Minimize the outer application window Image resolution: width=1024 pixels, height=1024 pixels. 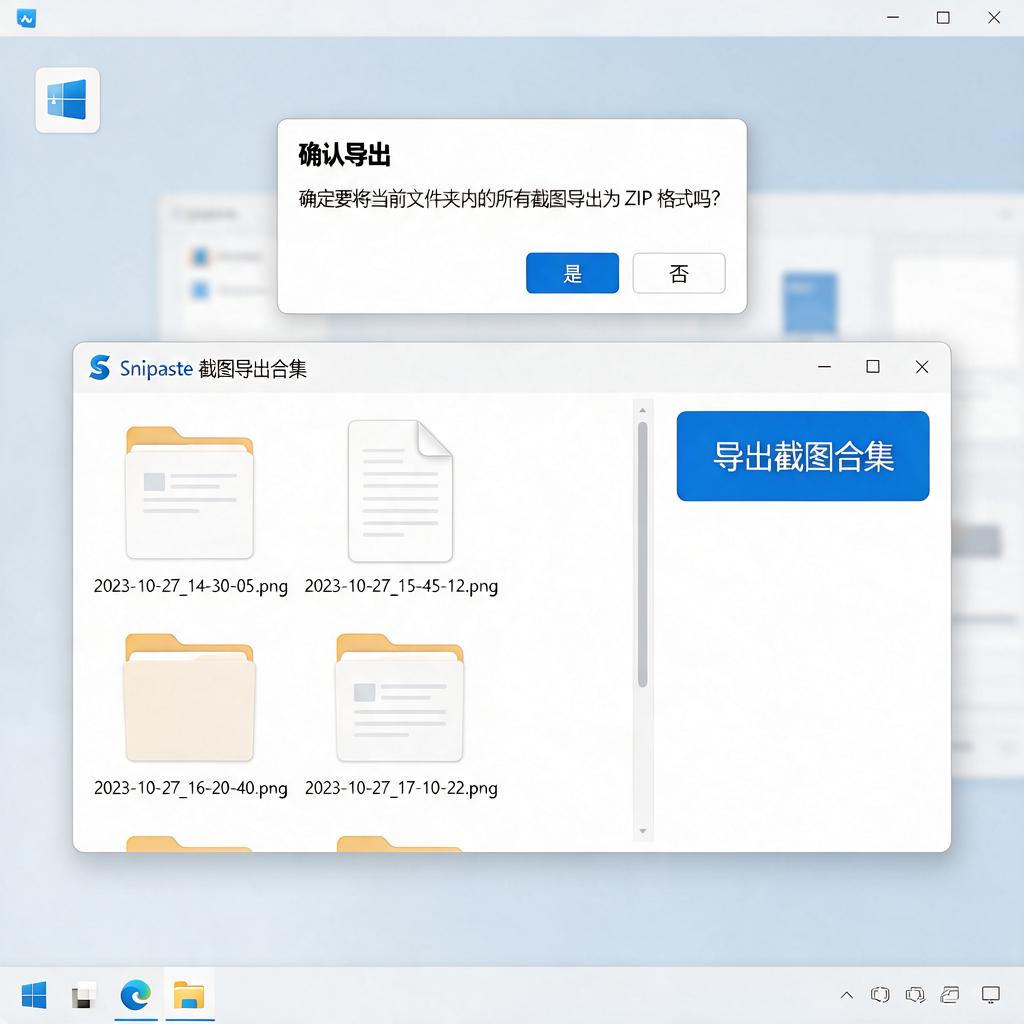(x=893, y=18)
